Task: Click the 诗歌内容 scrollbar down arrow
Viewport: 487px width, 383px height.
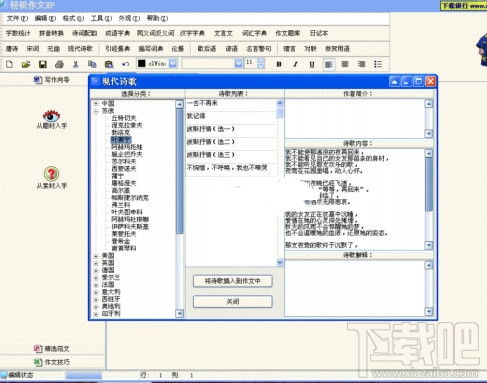Action: tap(429, 246)
